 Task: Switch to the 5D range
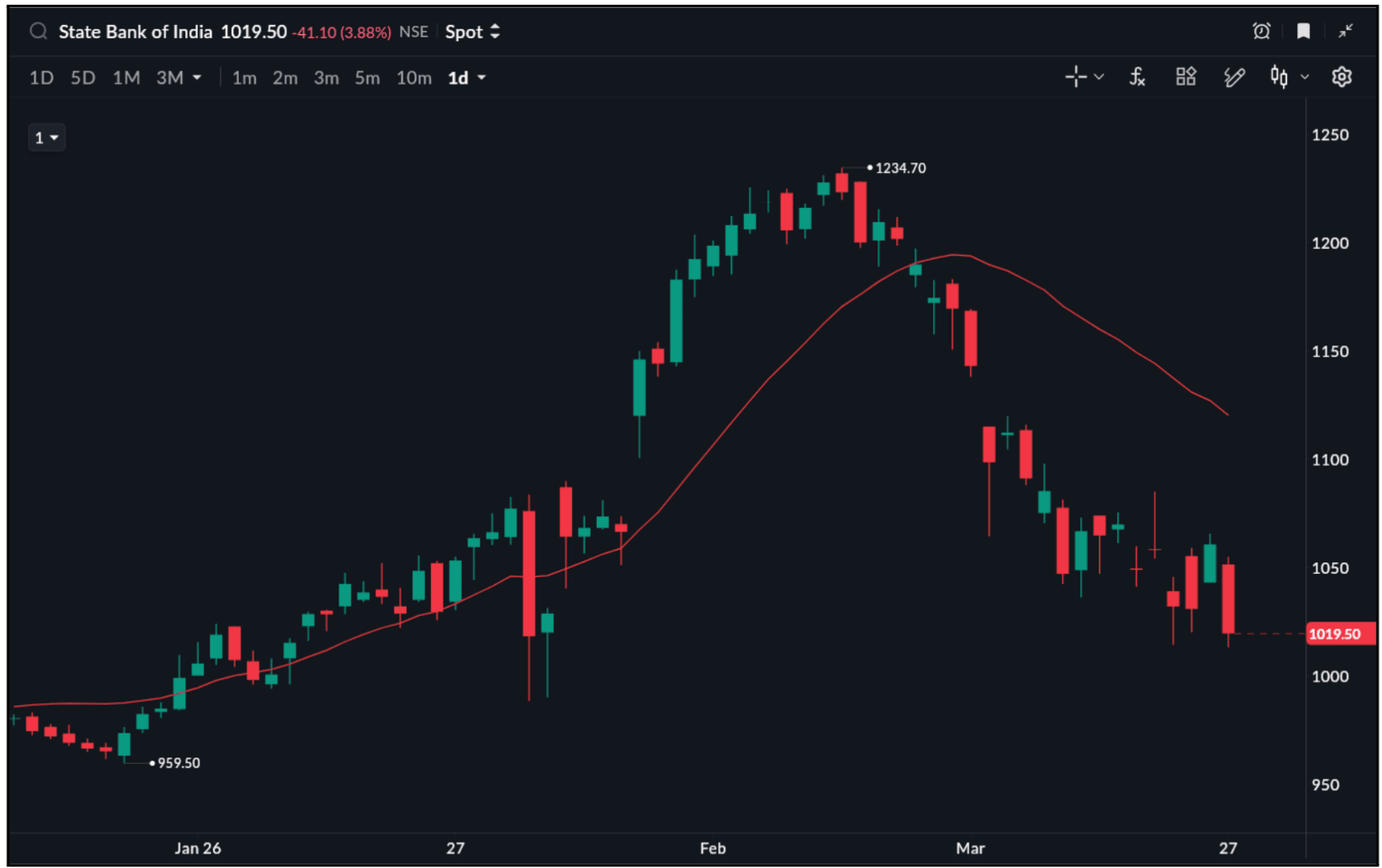(x=82, y=78)
